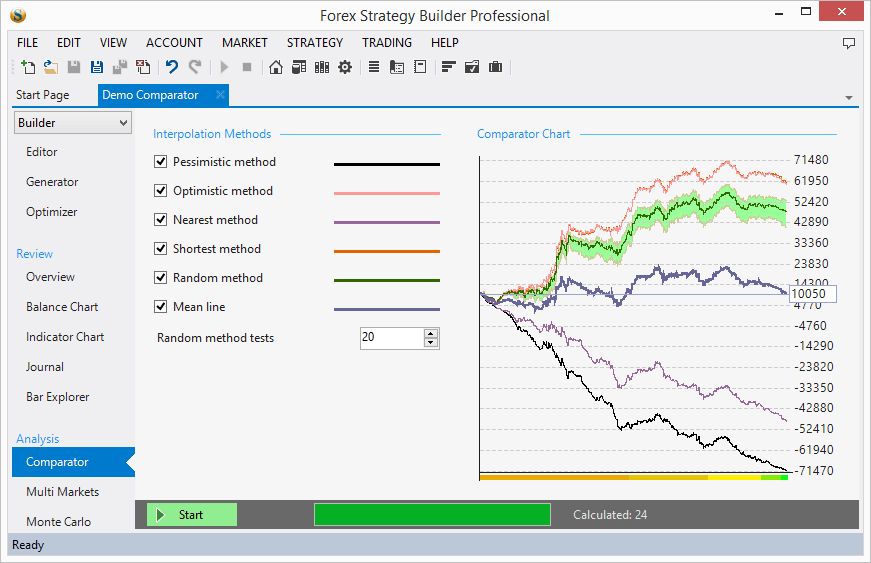871x563 pixels.
Task: Click the Open strategy folder icon
Action: pos(51,67)
